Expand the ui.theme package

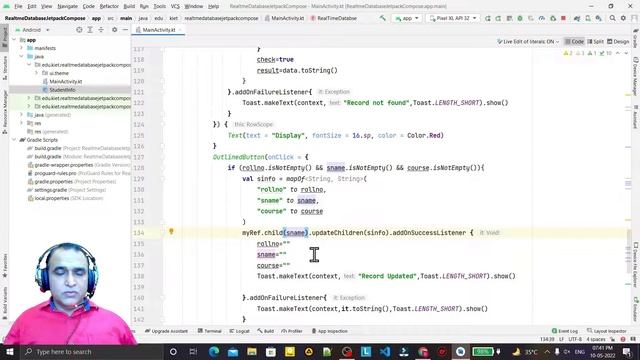coord(36,73)
